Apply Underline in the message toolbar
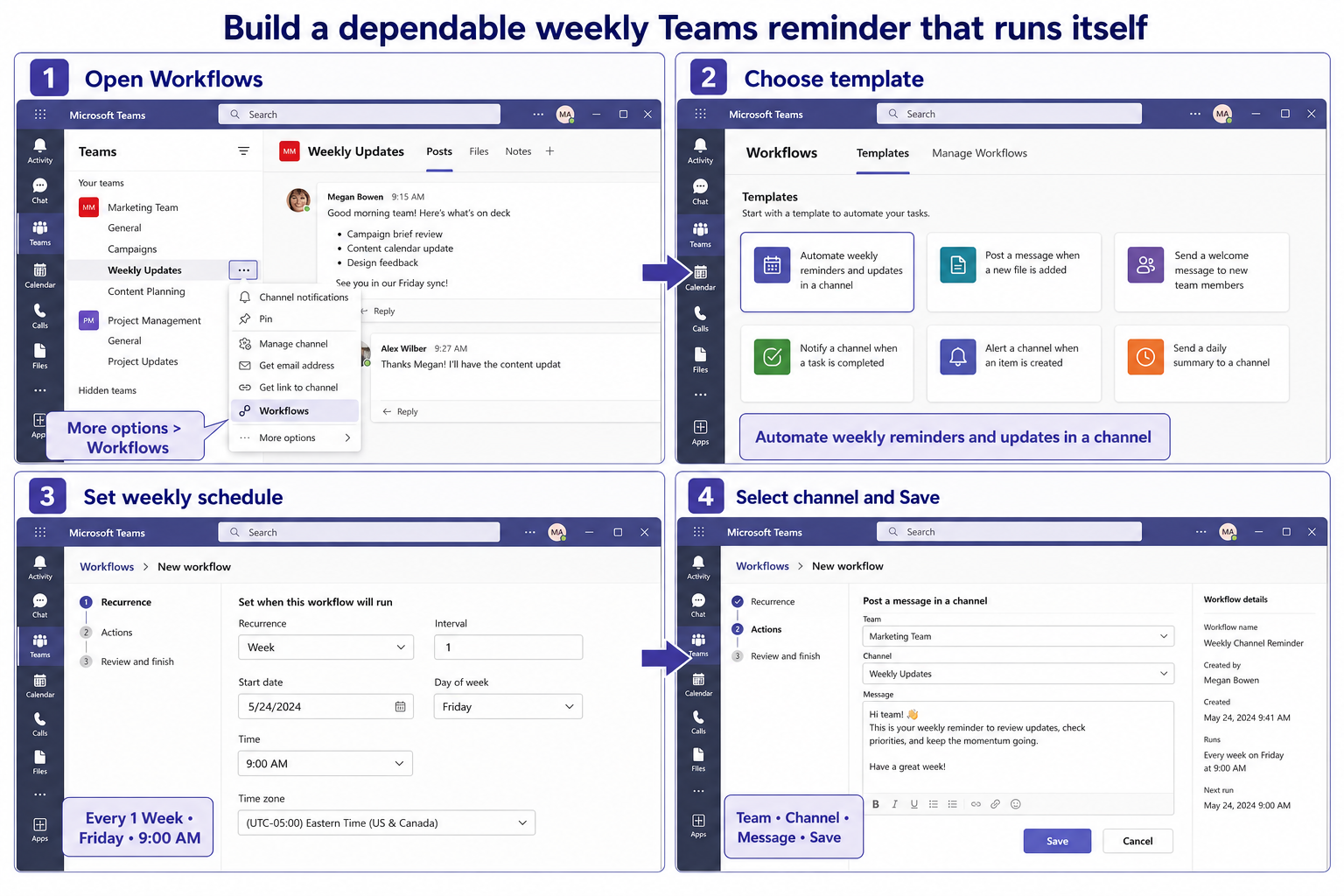This screenshot has width=1344, height=896. pos(913,804)
